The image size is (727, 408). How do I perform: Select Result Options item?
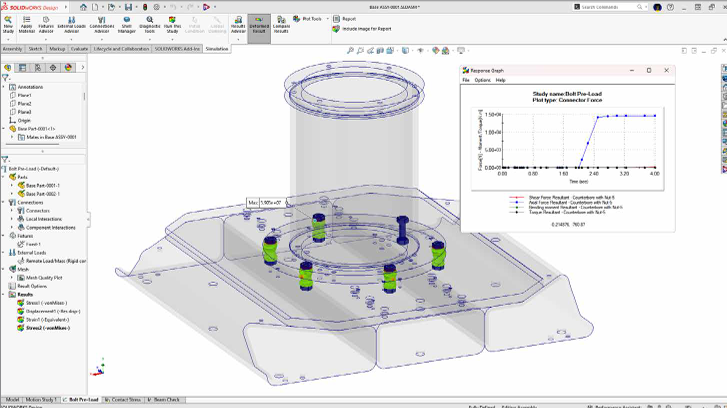(x=32, y=286)
